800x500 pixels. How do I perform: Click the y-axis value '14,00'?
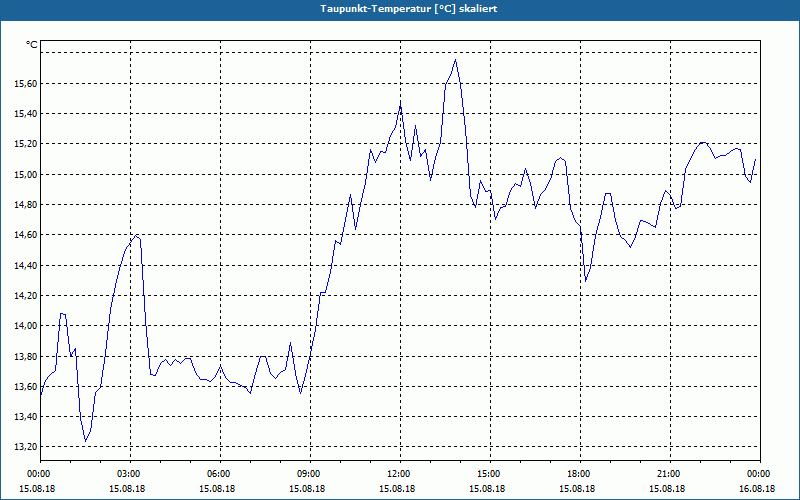[25, 326]
